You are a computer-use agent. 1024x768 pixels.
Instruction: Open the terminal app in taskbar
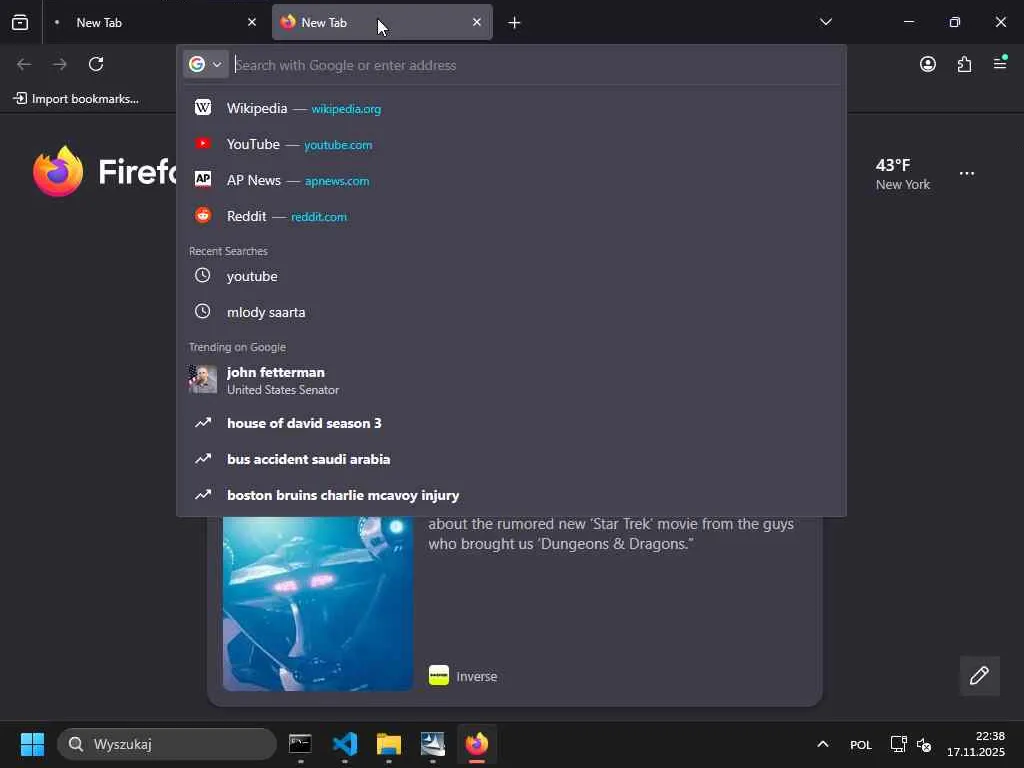pyautogui.click(x=300, y=744)
